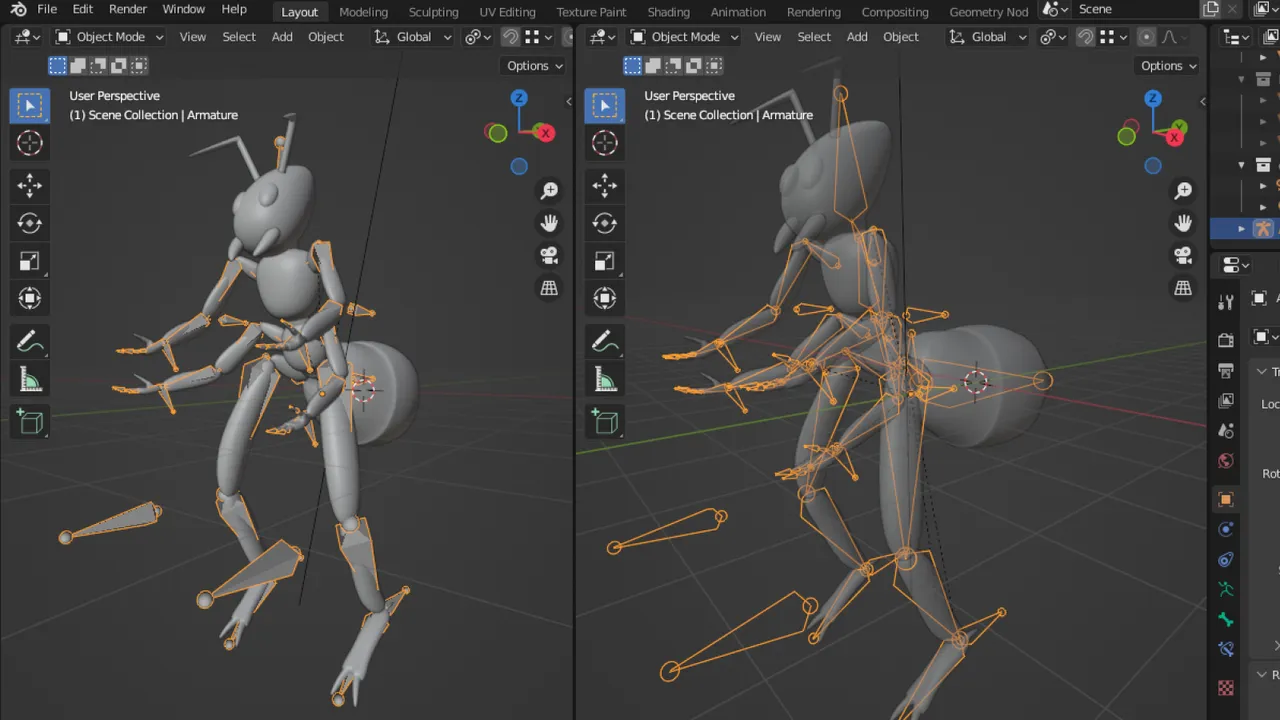Open the Armature Object Data properties tab
Image resolution: width=1280 pixels, height=720 pixels.
pyautogui.click(x=1226, y=590)
